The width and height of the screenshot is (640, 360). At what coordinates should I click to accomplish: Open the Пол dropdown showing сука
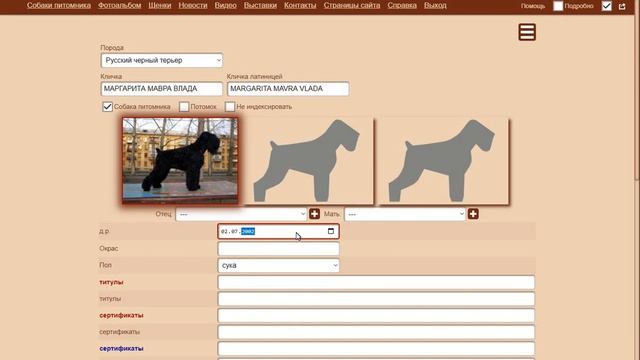pyautogui.click(x=278, y=265)
